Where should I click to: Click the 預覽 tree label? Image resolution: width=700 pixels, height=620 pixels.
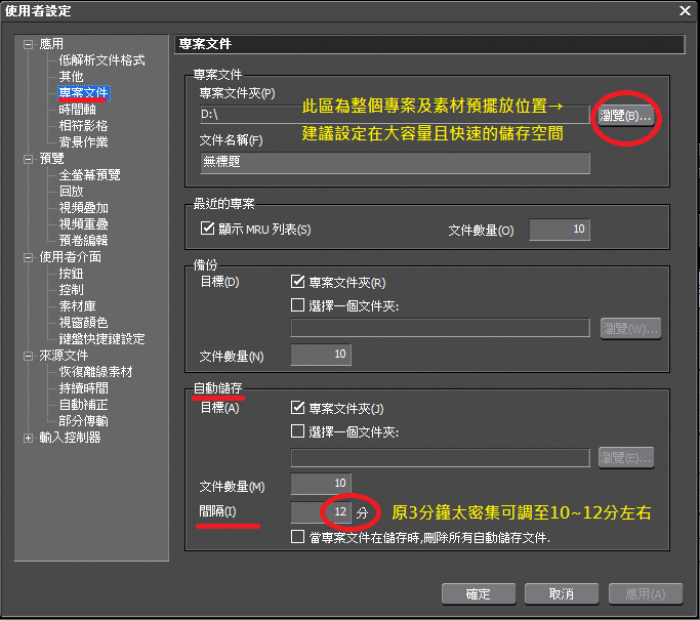(x=52, y=158)
